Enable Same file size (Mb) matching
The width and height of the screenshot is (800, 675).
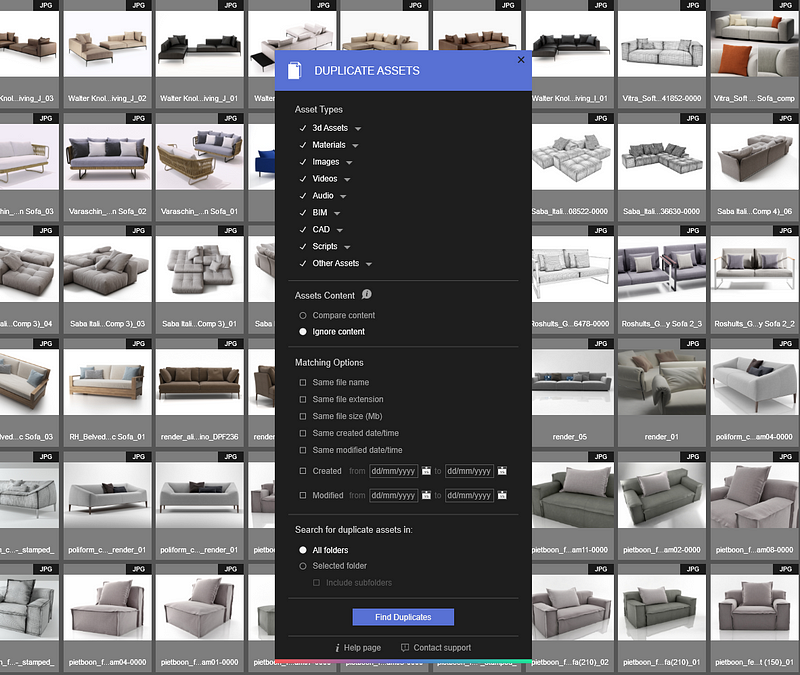(303, 416)
